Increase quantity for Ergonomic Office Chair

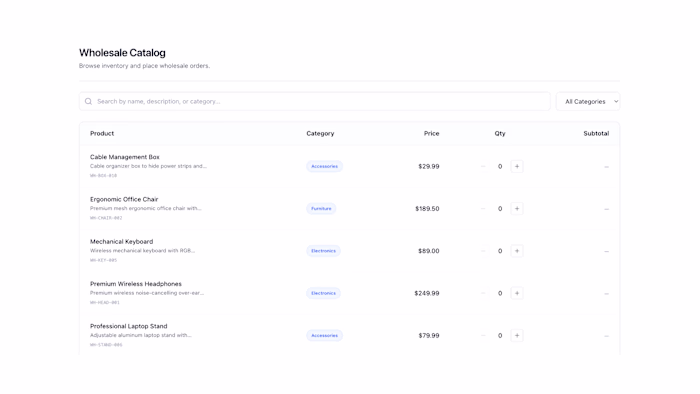tap(517, 208)
